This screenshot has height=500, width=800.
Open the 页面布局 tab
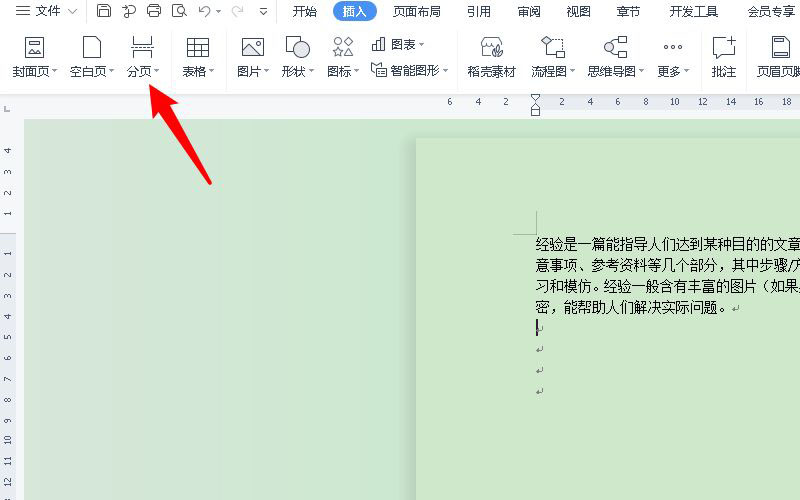[x=416, y=11]
